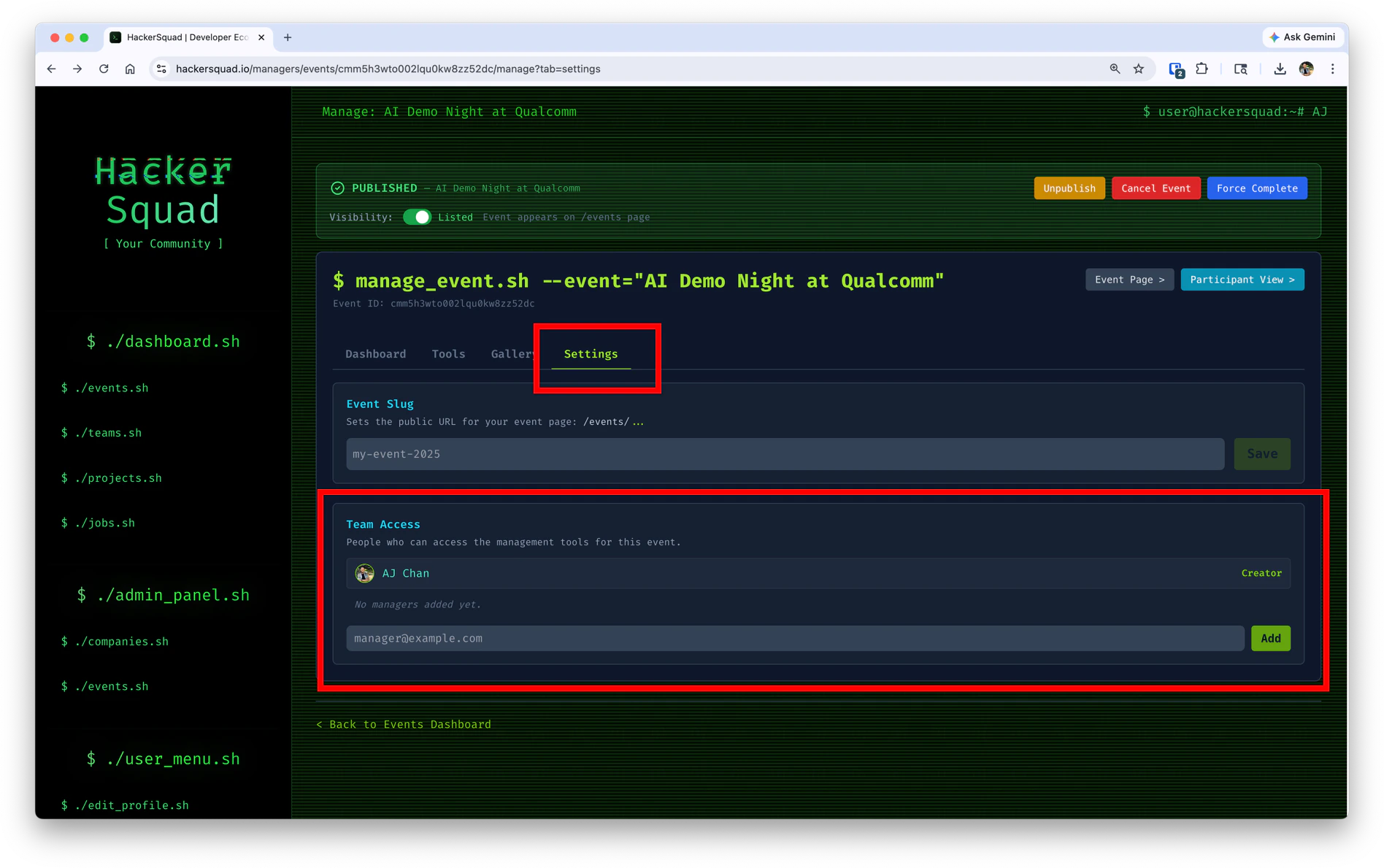Switch to the Dashboard tab

(x=375, y=354)
